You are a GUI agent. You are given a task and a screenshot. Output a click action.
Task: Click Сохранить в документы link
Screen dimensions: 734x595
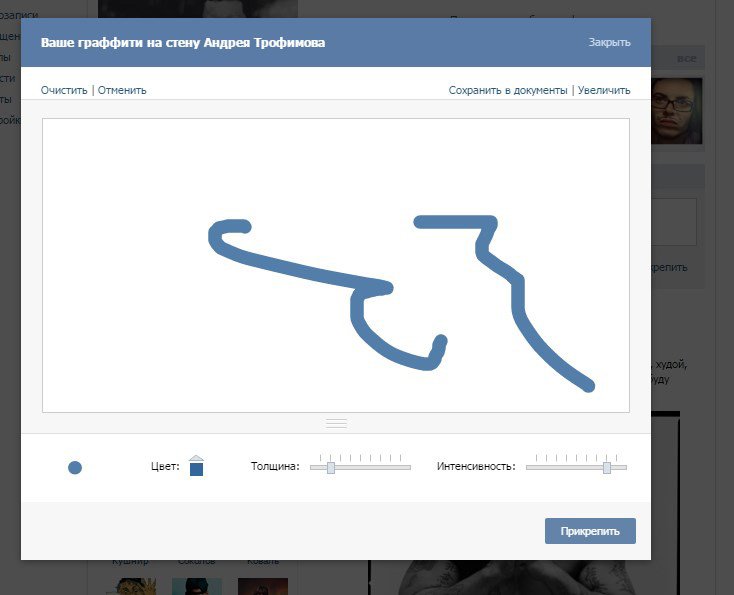(508, 90)
